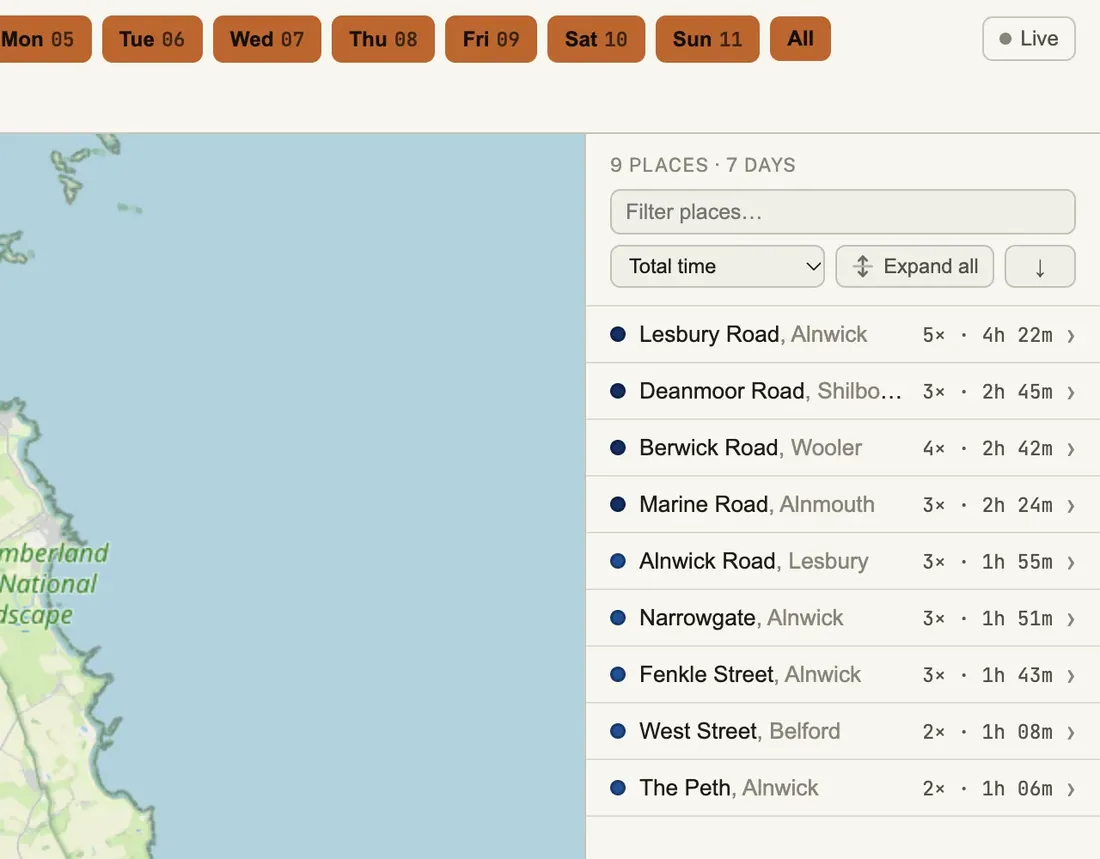This screenshot has width=1100, height=859.
Task: Click the dot marker beside Marine Road
Action: pos(618,504)
